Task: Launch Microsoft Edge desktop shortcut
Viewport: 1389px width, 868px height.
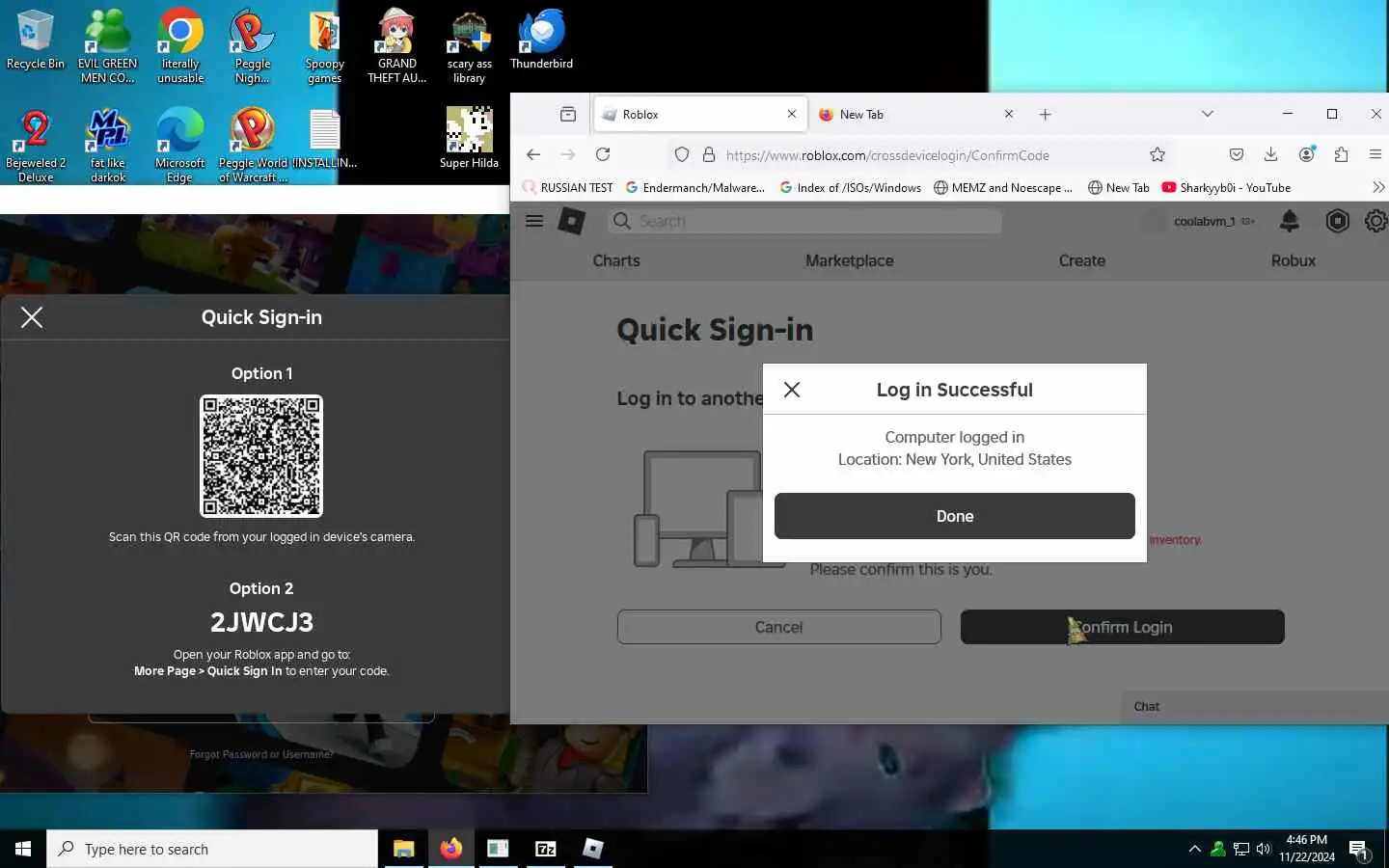Action: point(180,146)
